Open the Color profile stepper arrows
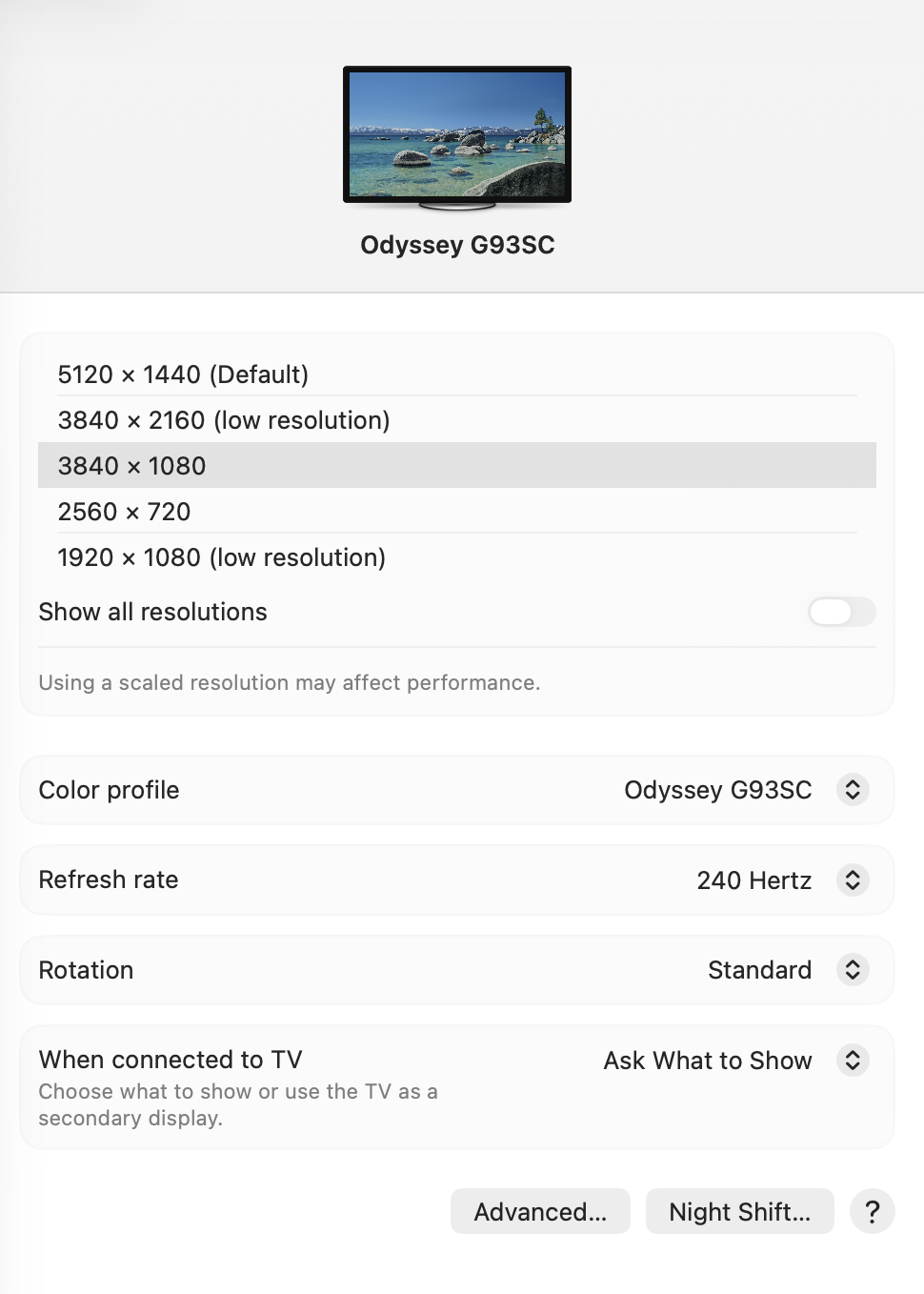This screenshot has width=924, height=1294. click(853, 790)
